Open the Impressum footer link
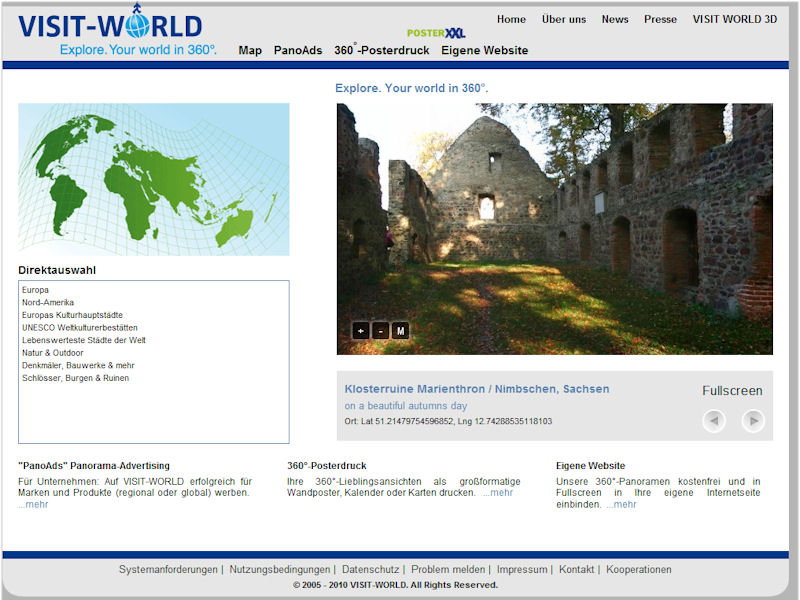 (521, 570)
